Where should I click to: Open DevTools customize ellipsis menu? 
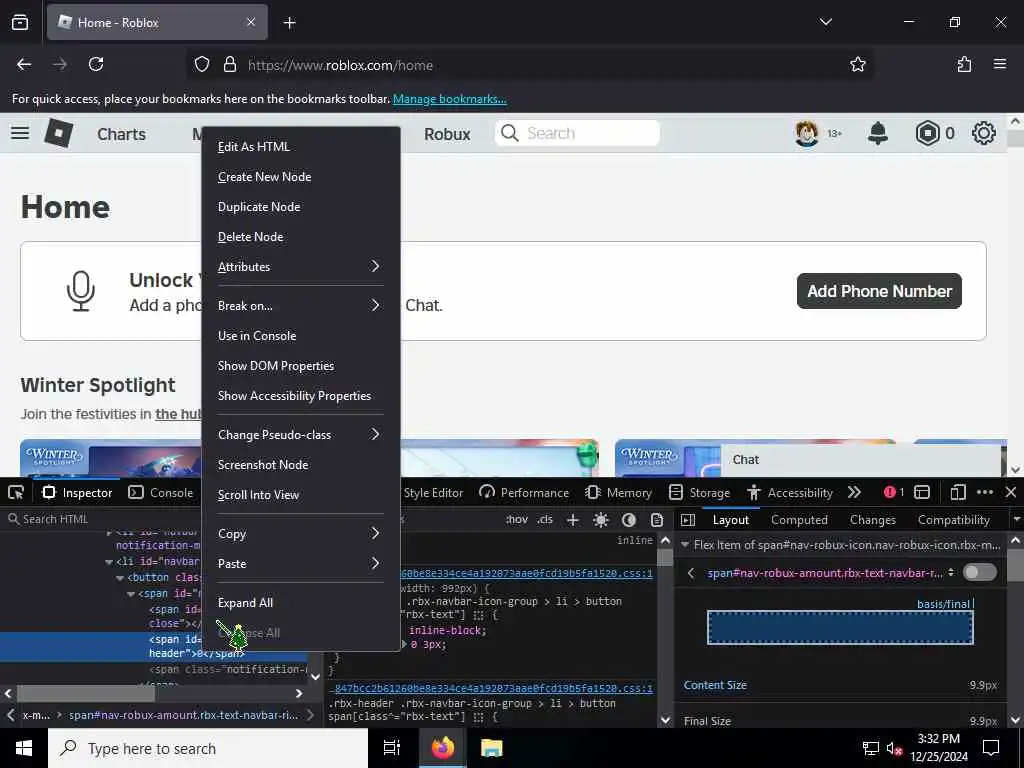[985, 492]
